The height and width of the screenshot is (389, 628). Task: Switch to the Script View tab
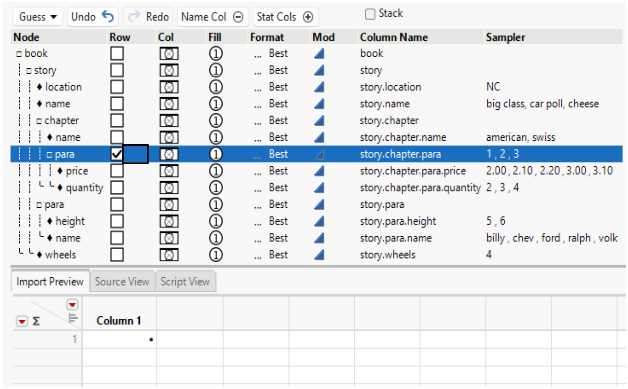tap(185, 282)
